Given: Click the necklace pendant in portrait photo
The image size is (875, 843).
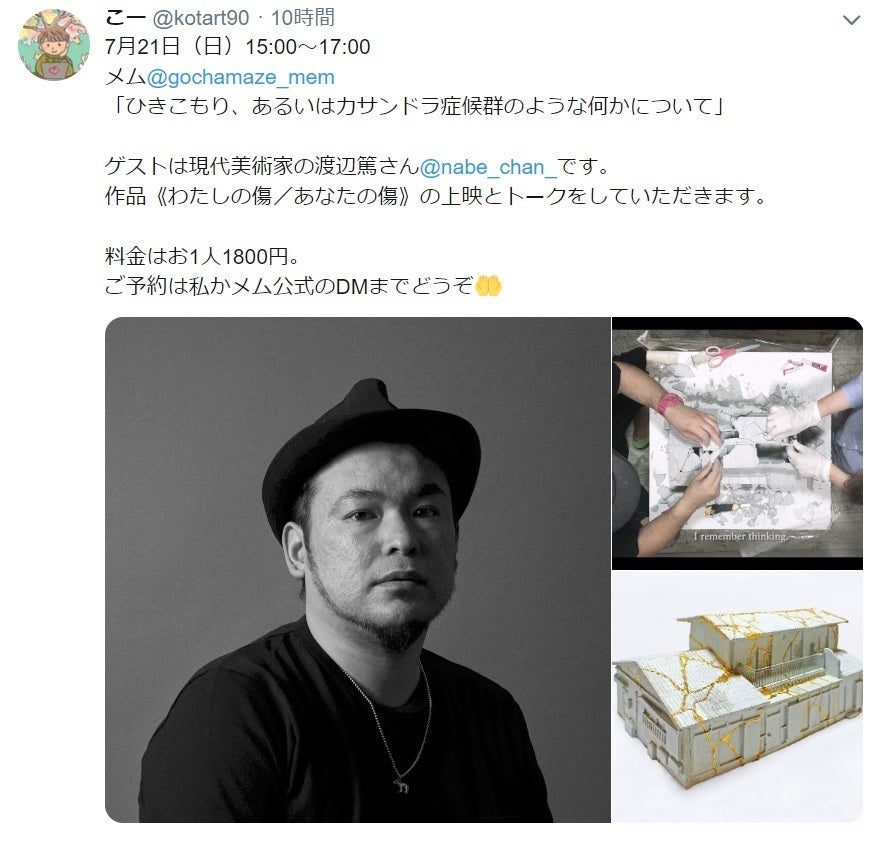Looking at the screenshot, I should [401, 786].
